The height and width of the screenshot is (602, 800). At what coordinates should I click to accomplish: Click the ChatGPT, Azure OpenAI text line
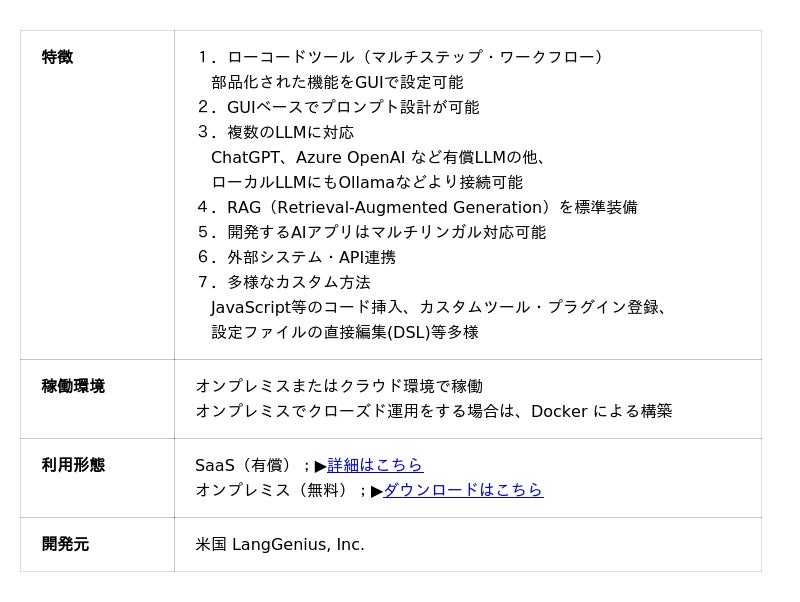pos(378,157)
